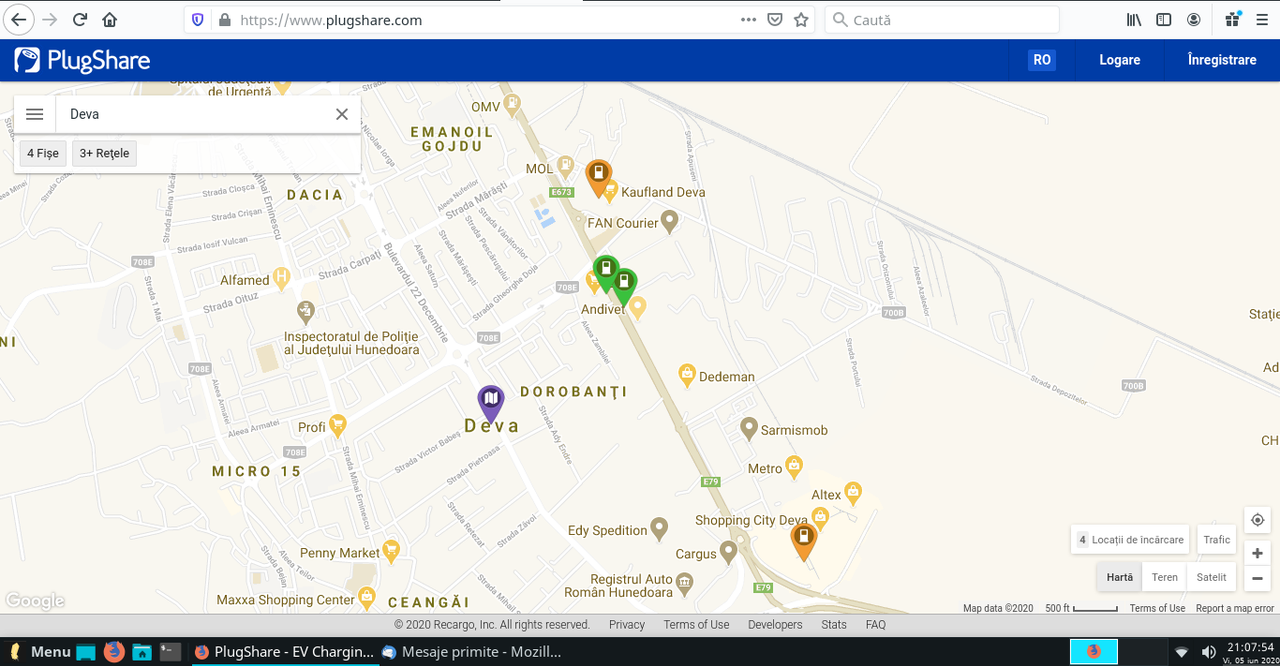The height and width of the screenshot is (666, 1280).
Task: Click the Alfamed hospital marker
Action: (281, 277)
